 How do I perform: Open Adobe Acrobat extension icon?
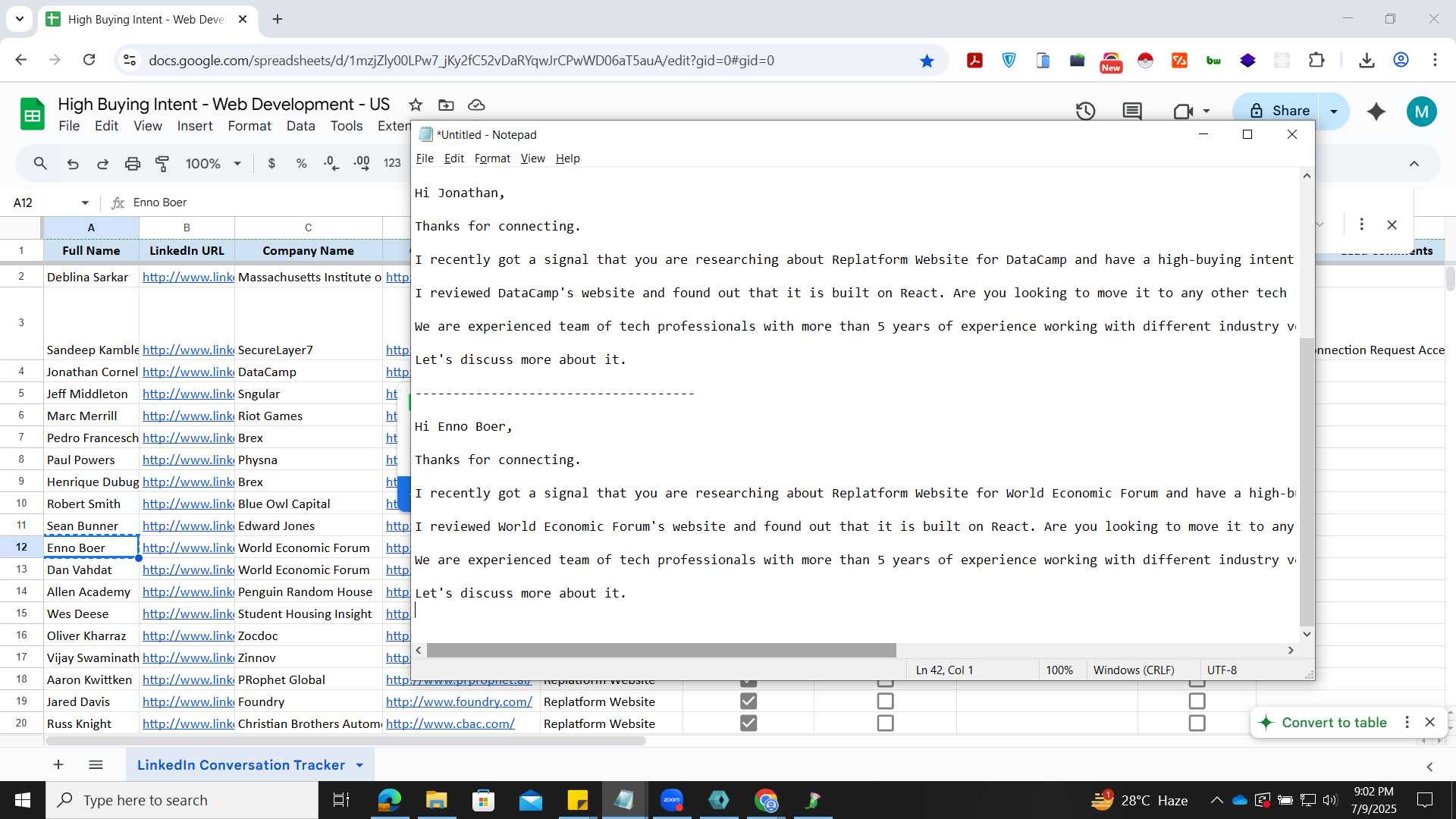974,61
